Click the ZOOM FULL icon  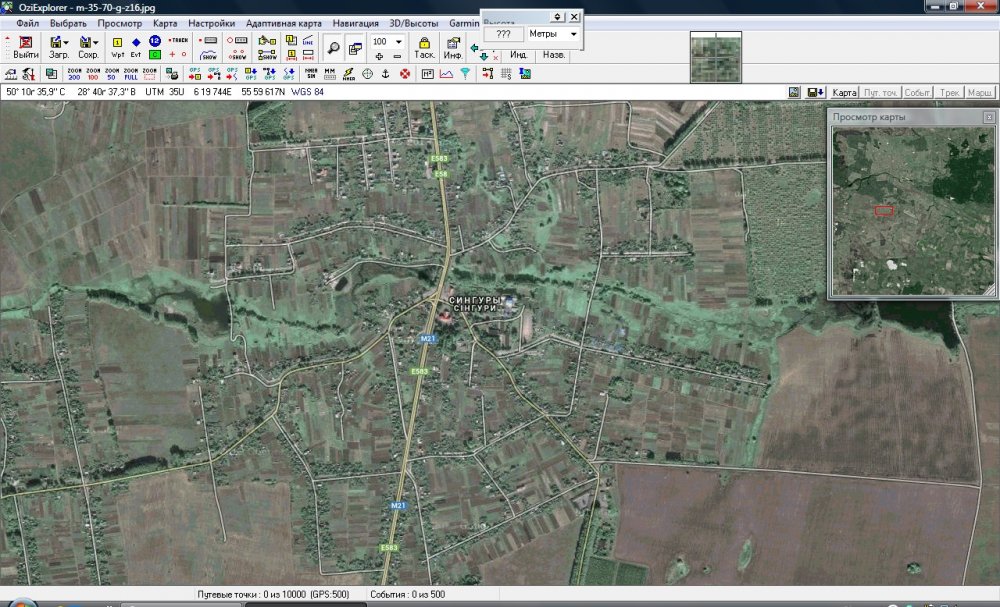(131, 74)
